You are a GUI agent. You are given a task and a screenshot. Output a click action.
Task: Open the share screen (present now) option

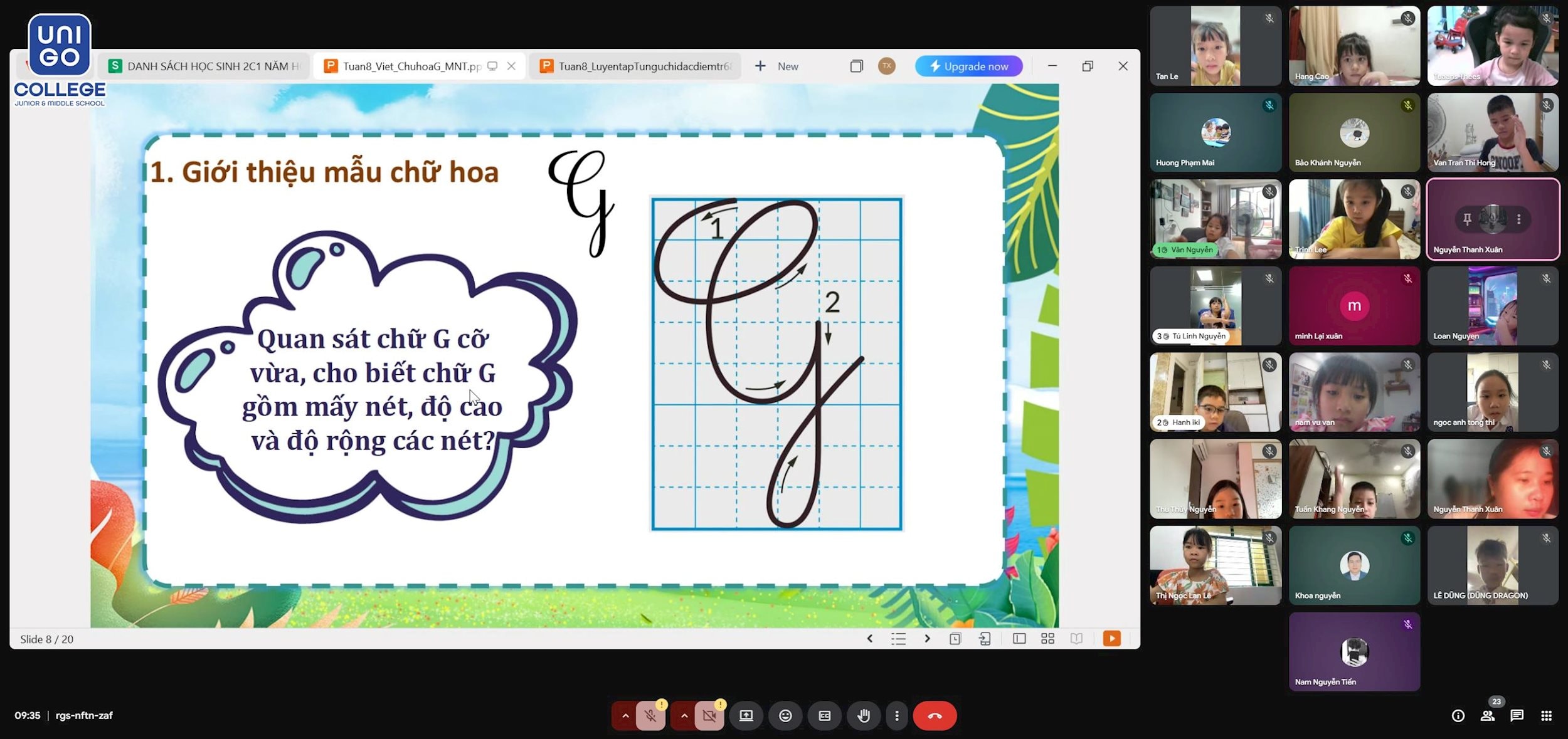[746, 716]
